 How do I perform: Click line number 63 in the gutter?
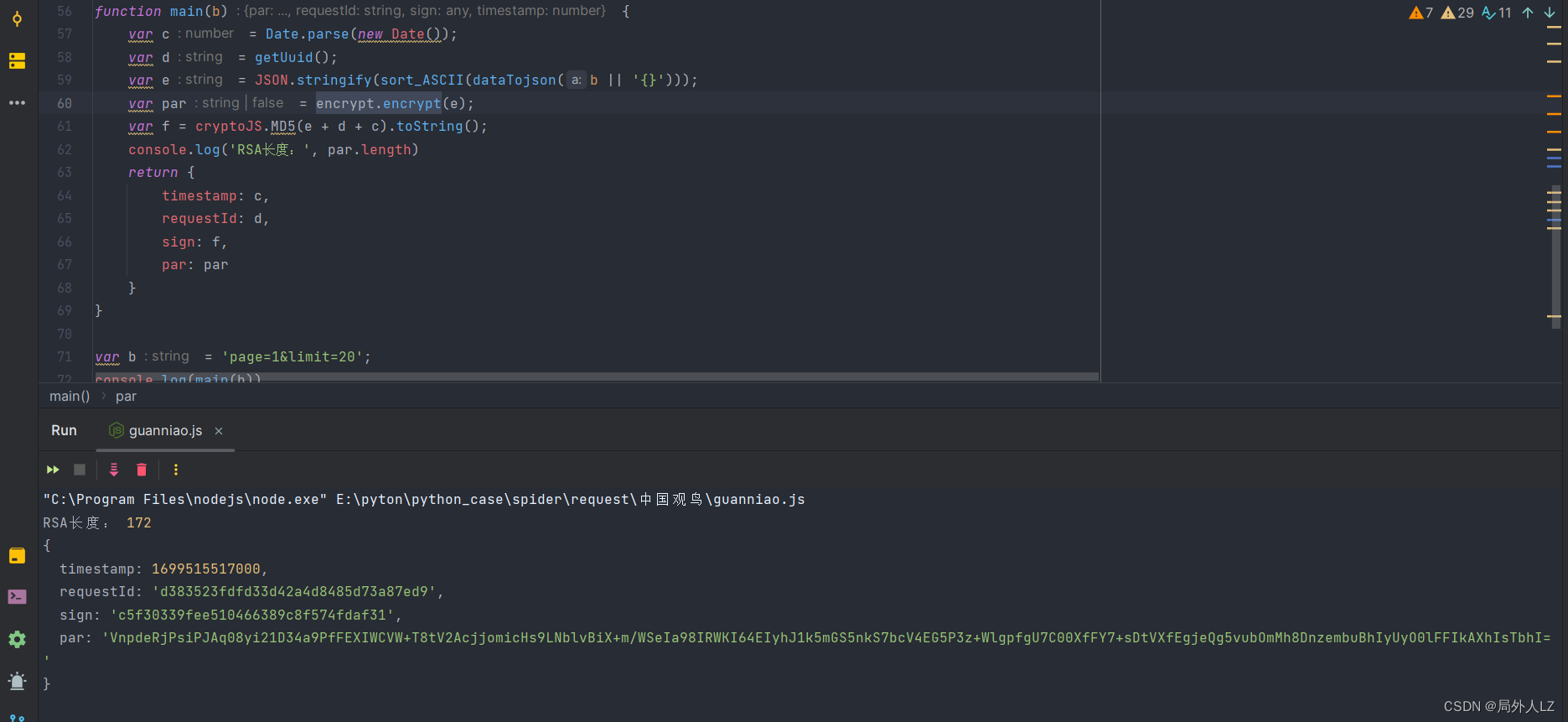(65, 172)
